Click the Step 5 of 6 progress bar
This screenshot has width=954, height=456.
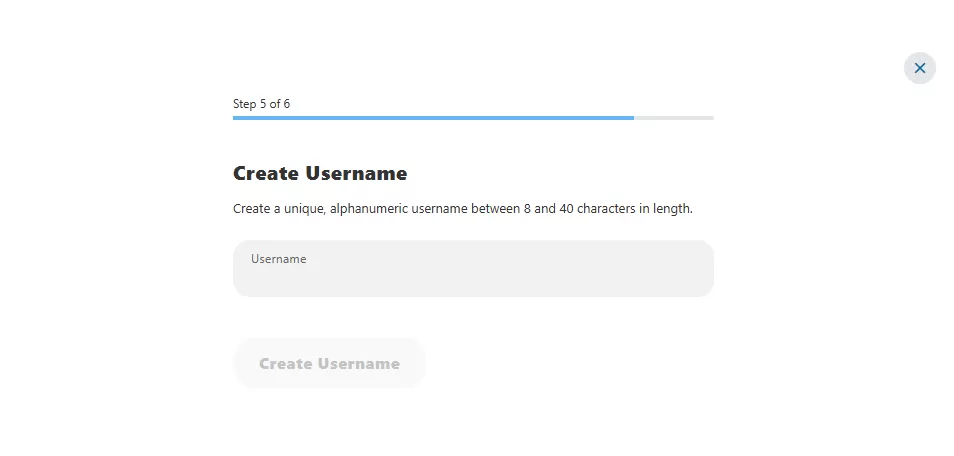(473, 118)
